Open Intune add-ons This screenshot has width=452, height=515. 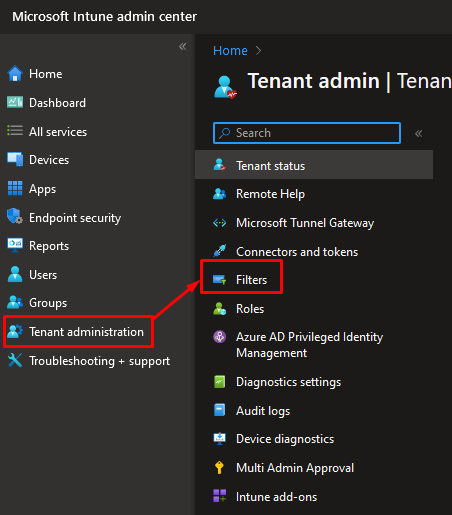(276, 497)
